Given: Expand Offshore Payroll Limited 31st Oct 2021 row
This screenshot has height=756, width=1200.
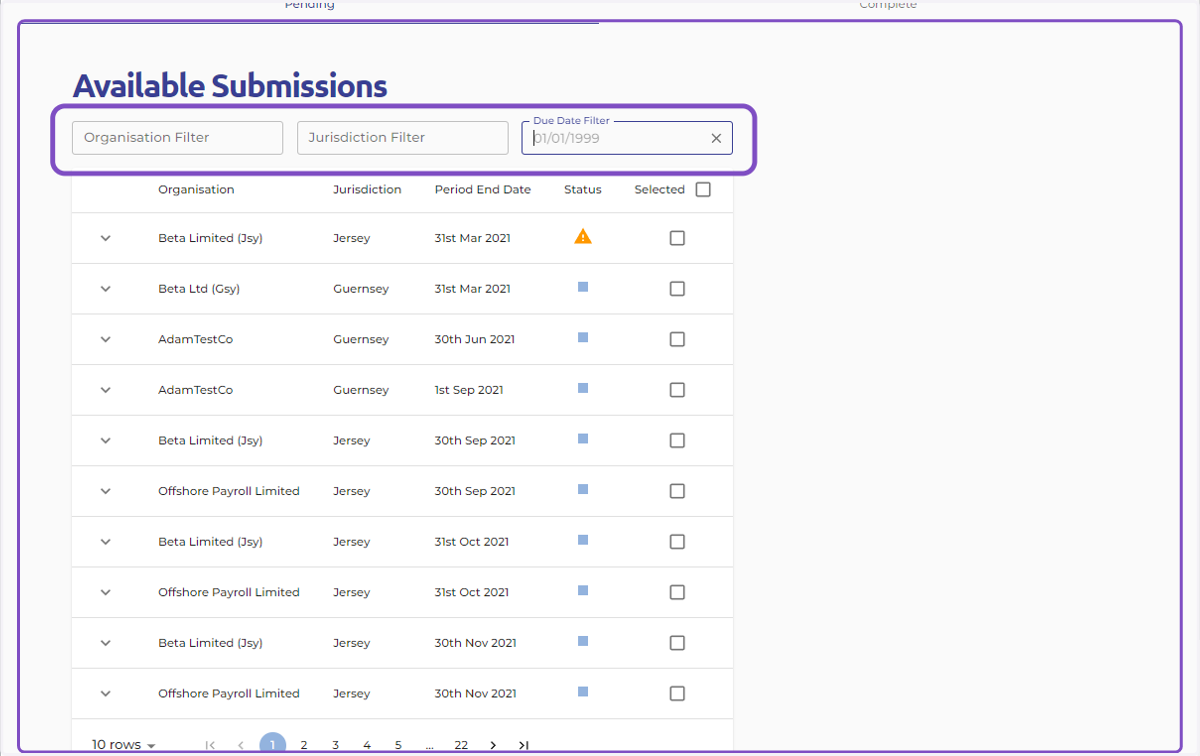Looking at the screenshot, I should tap(105, 592).
